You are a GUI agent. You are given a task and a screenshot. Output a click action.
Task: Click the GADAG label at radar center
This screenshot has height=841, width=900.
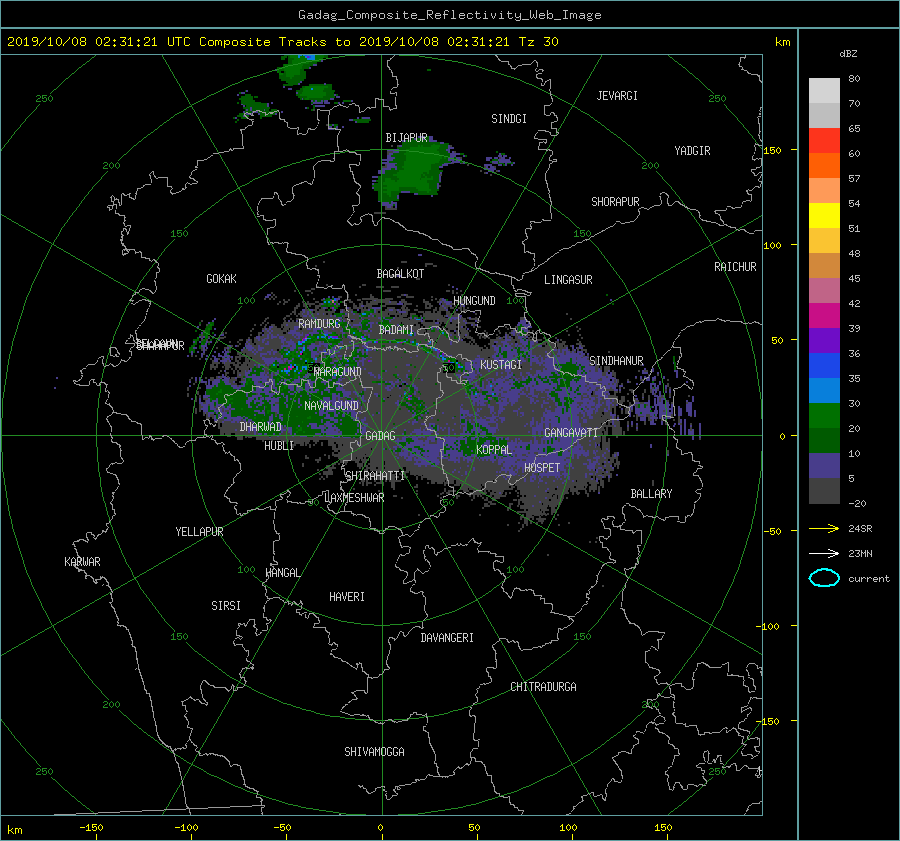pos(380,436)
